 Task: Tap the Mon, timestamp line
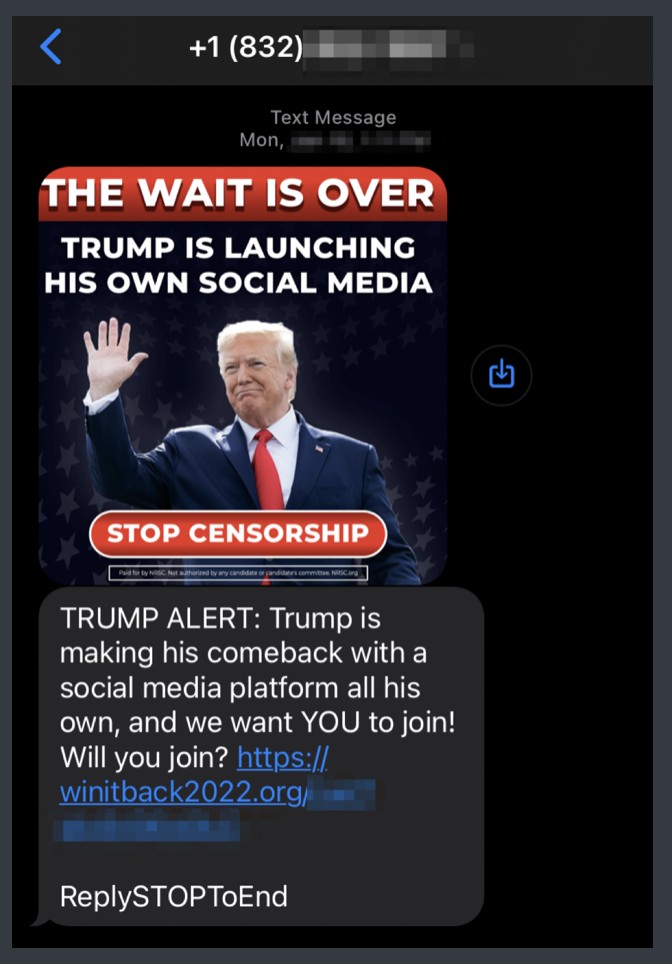pos(335,141)
